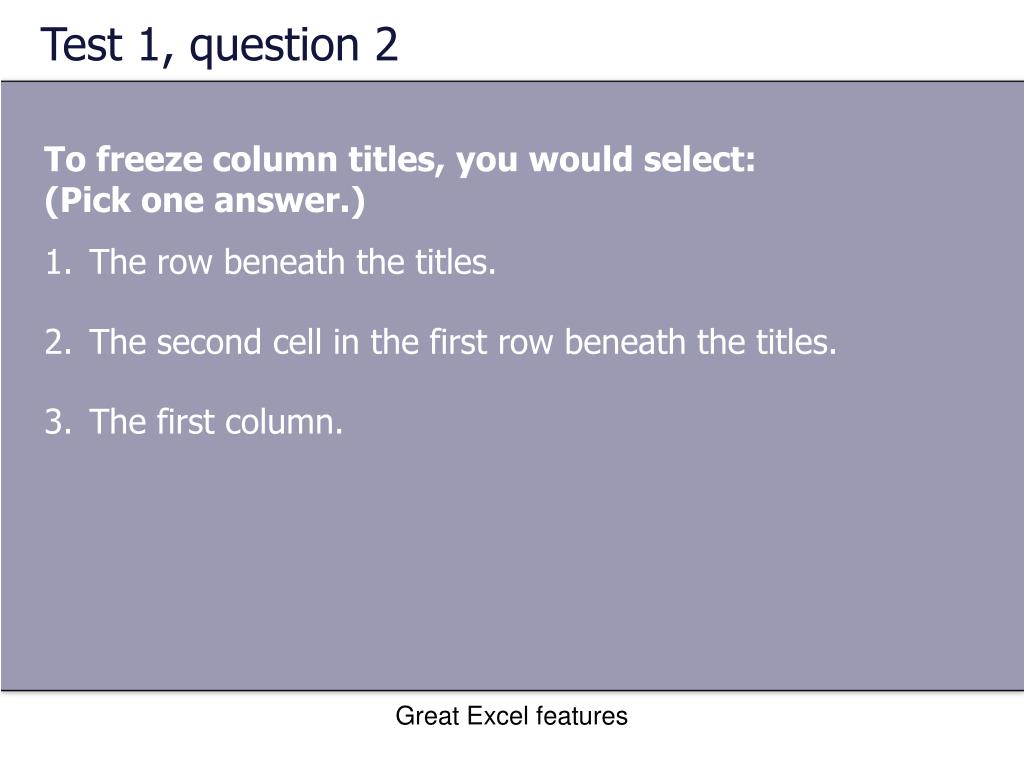Click 'Test 1' in the slide title
The image size is (1024, 768).
pyautogui.click(x=101, y=44)
